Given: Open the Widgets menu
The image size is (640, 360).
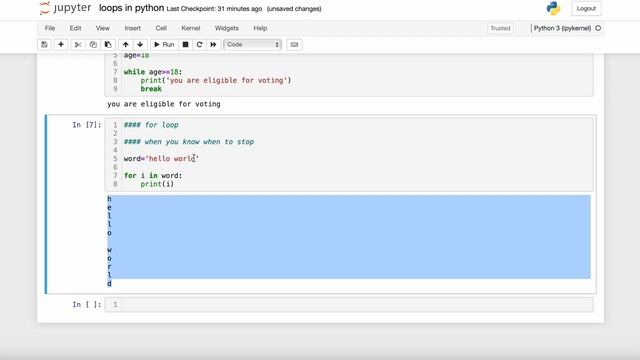Looking at the screenshot, I should click(227, 28).
